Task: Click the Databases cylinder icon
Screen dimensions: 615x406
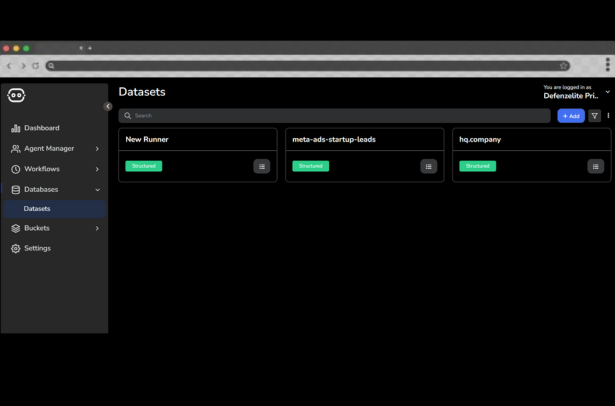Action: (15, 189)
